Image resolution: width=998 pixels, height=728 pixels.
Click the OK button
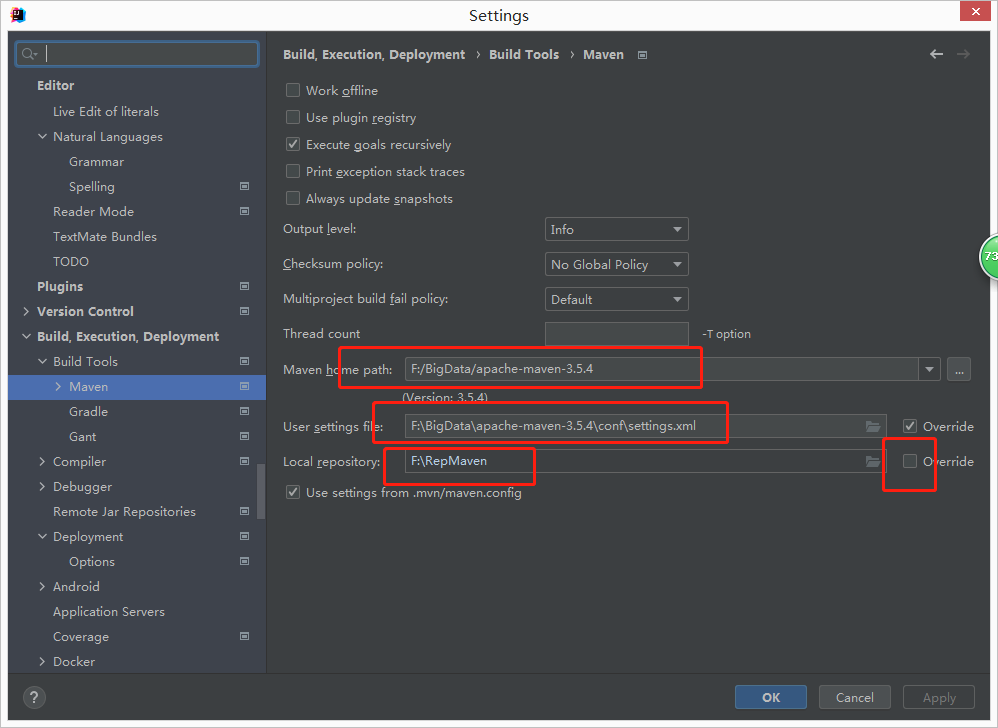tap(770, 697)
